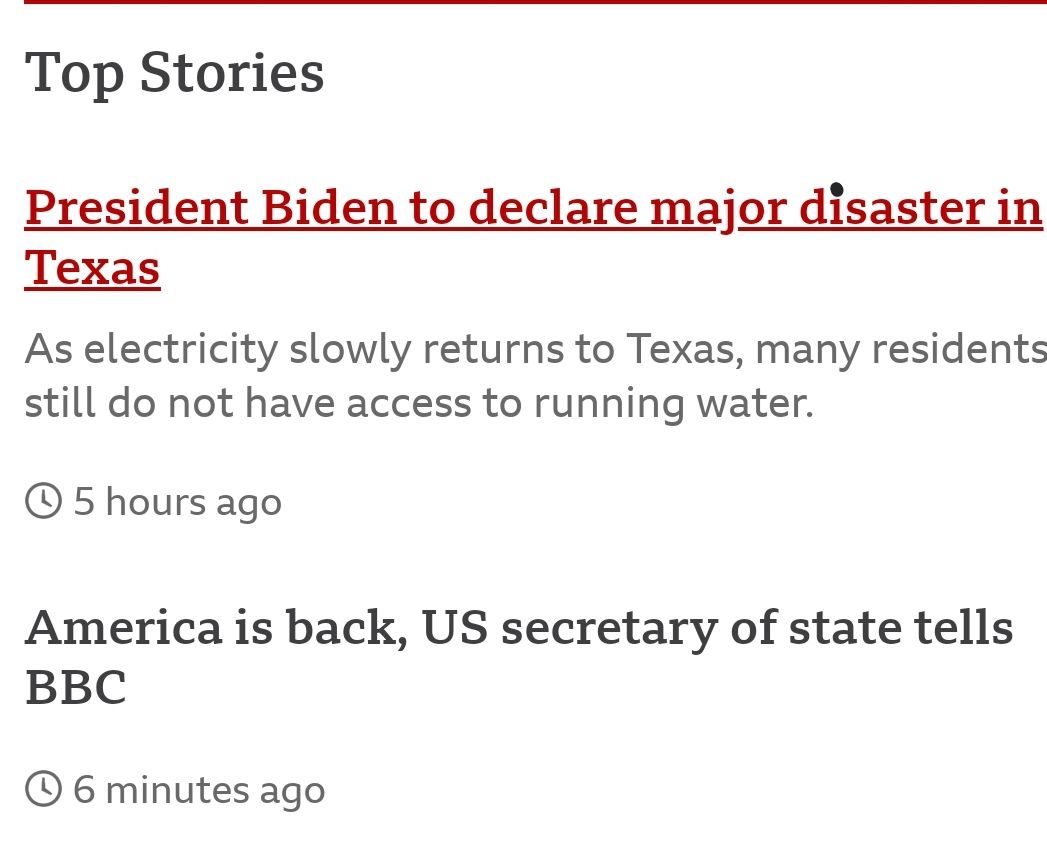Click "BBC" at the end of the second headline

75,688
